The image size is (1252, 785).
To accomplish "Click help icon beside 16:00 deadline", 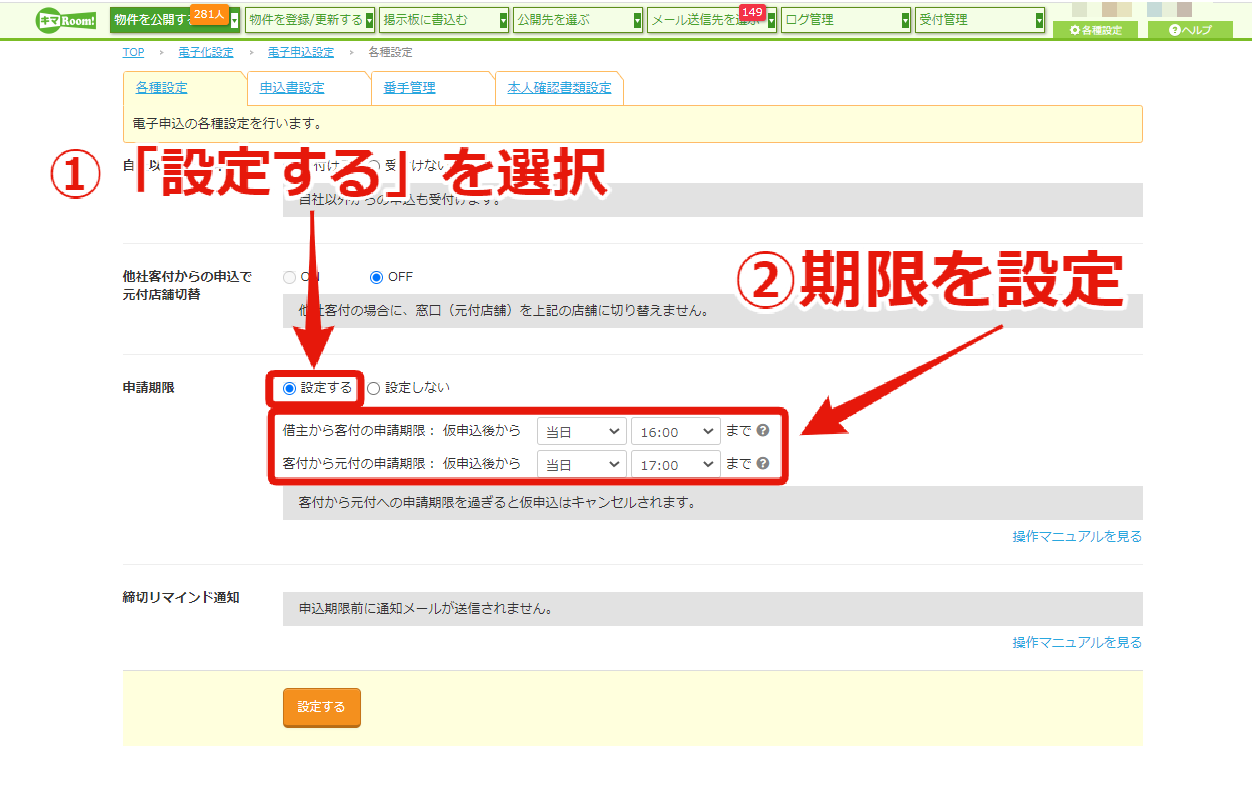I will (x=763, y=431).
